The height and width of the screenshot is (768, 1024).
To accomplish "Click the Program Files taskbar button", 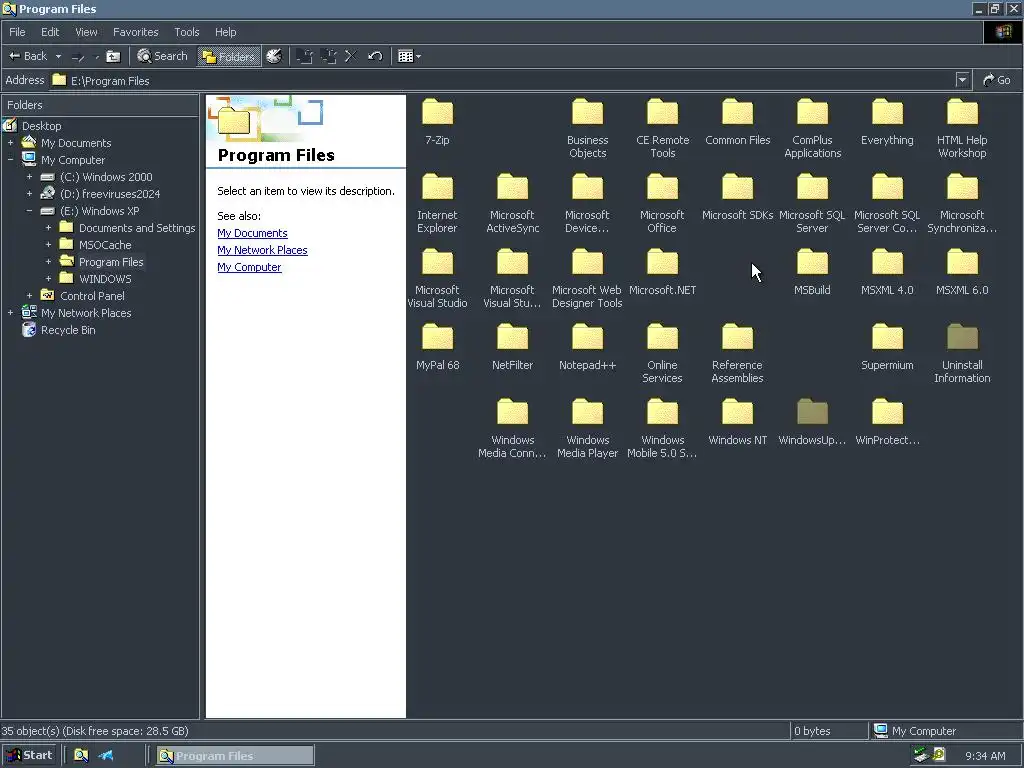I will point(235,756).
